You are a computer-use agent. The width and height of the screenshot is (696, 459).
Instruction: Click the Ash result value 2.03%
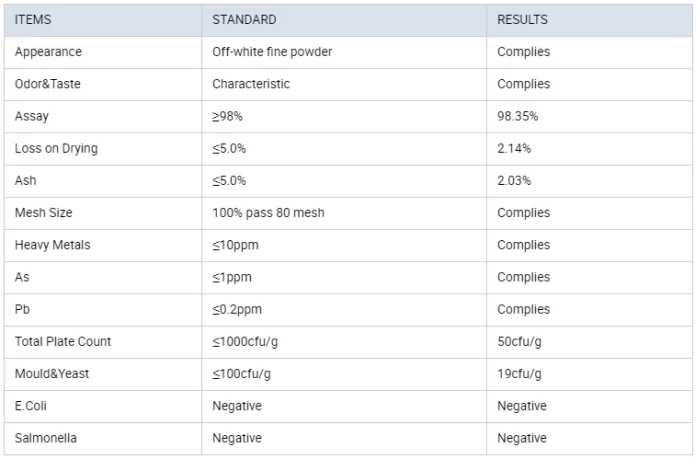point(514,181)
